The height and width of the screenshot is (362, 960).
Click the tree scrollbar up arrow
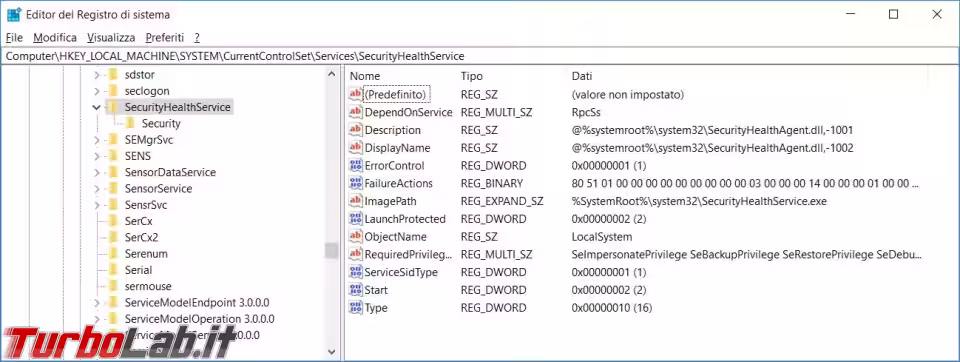[x=332, y=74]
